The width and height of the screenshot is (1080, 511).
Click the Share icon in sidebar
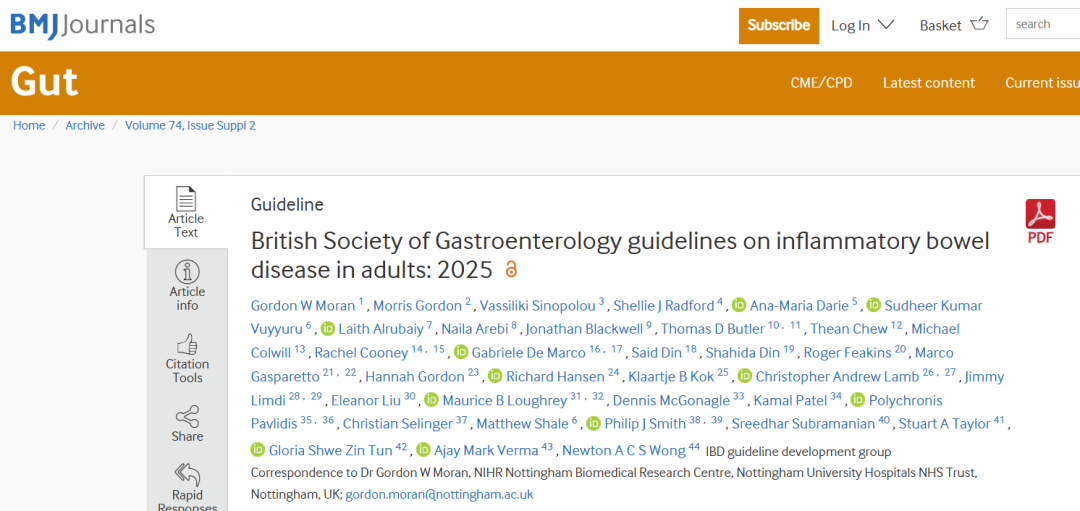pyautogui.click(x=187, y=416)
